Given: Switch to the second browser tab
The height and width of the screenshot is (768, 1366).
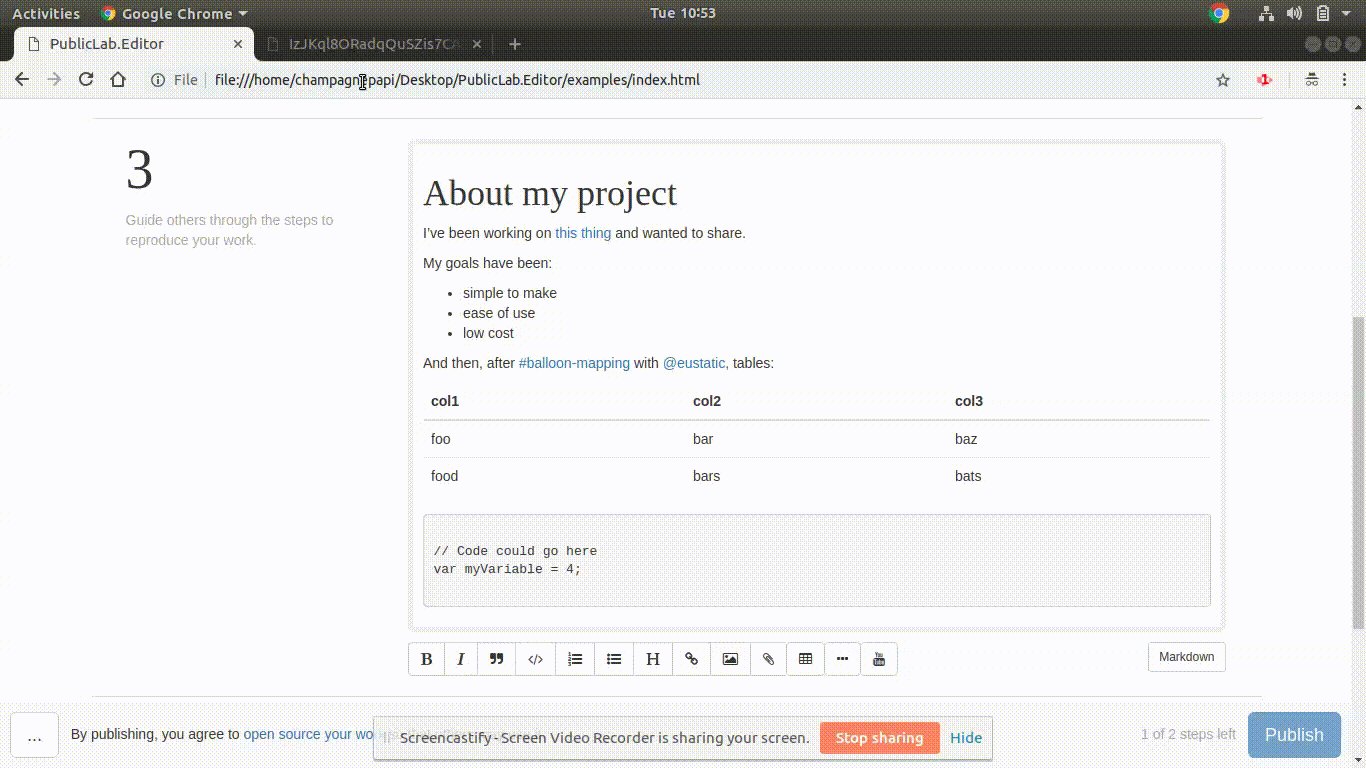Looking at the screenshot, I should tap(371, 44).
